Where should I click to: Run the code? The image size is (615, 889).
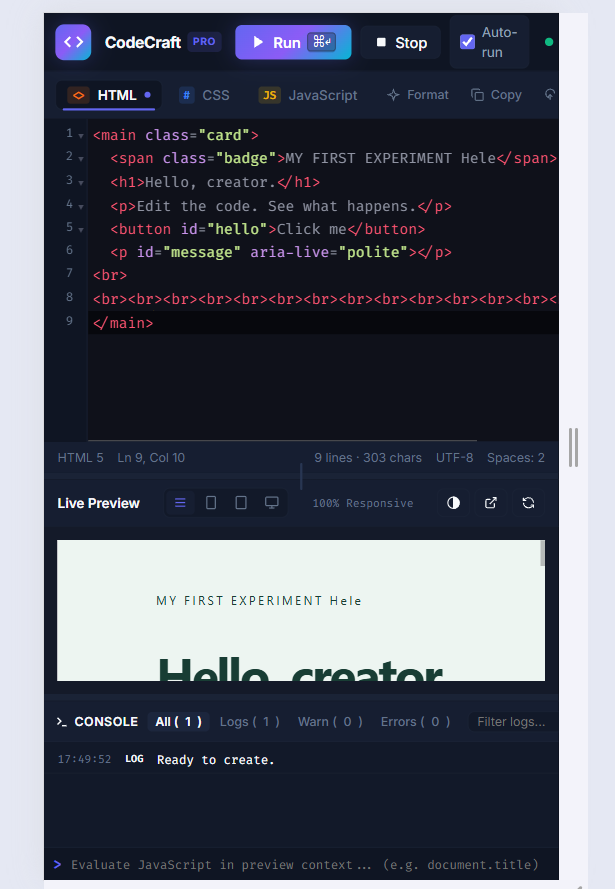point(293,42)
